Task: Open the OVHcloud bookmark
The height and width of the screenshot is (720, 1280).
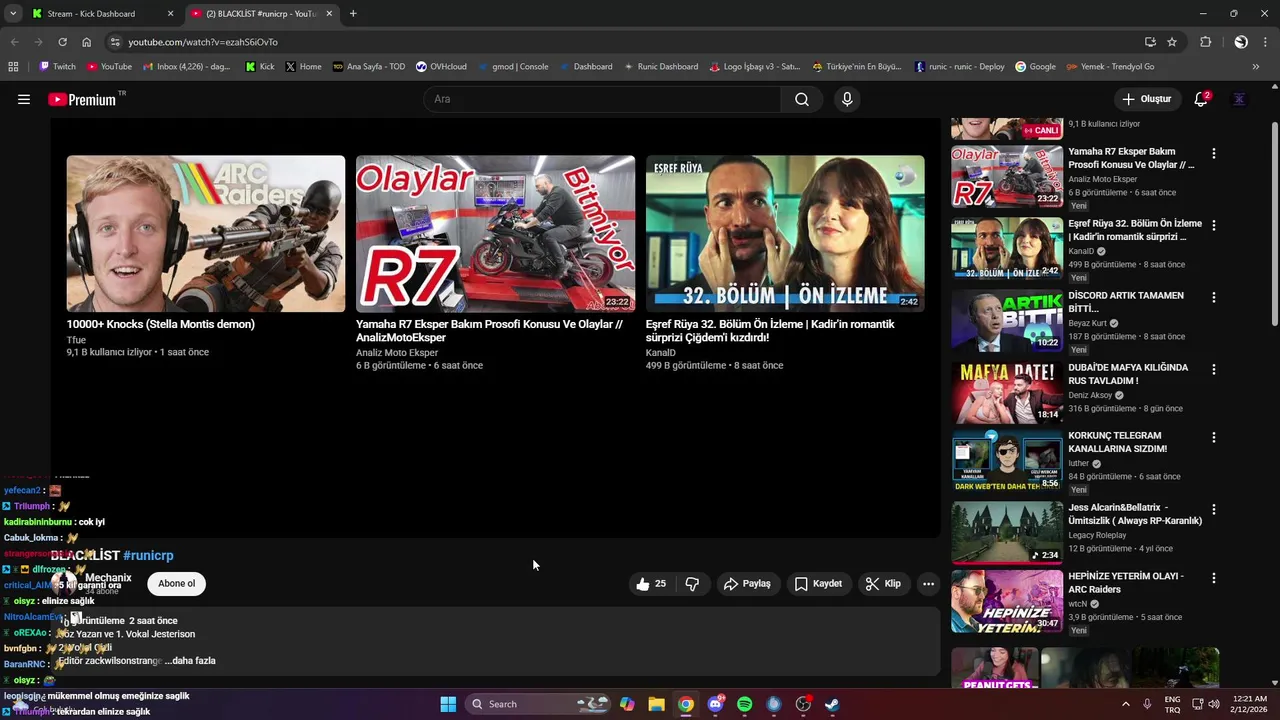Action: [441, 67]
